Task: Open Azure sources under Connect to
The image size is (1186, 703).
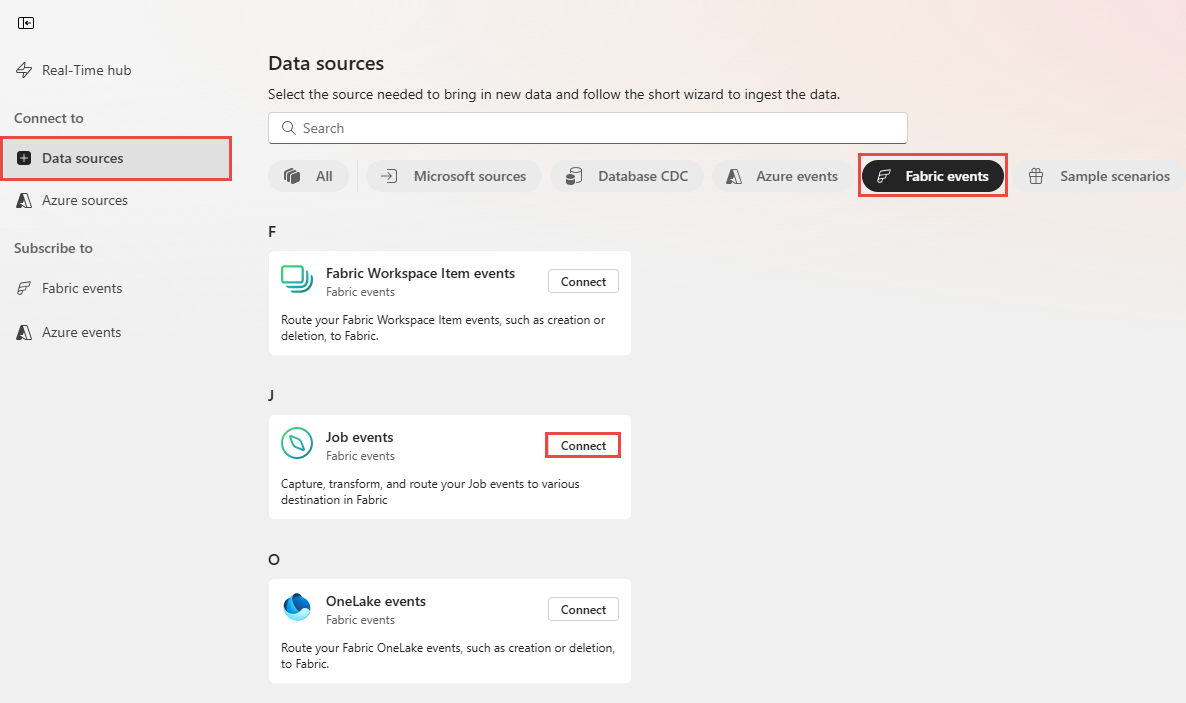Action: [84, 200]
